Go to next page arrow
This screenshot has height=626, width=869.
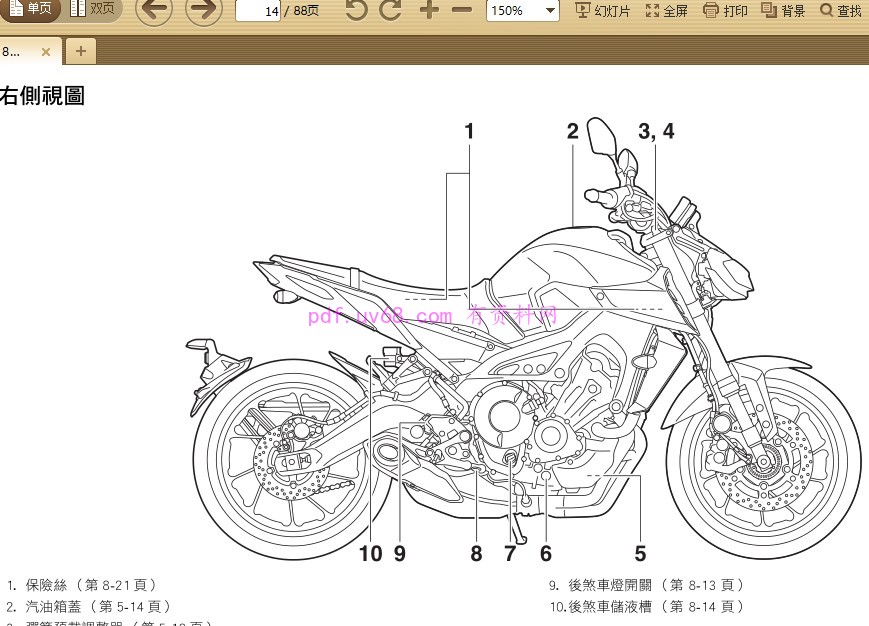pyautogui.click(x=204, y=11)
